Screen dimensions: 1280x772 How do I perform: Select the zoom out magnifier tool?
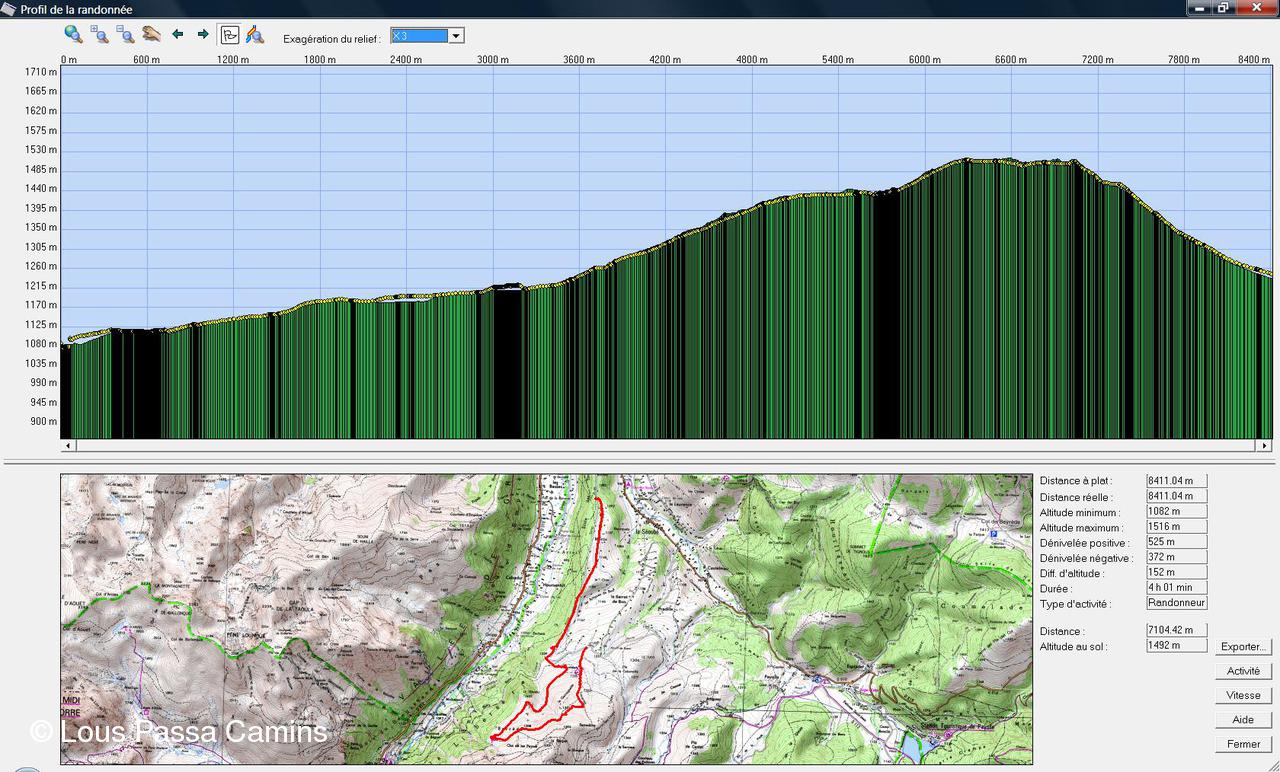tap(125, 34)
